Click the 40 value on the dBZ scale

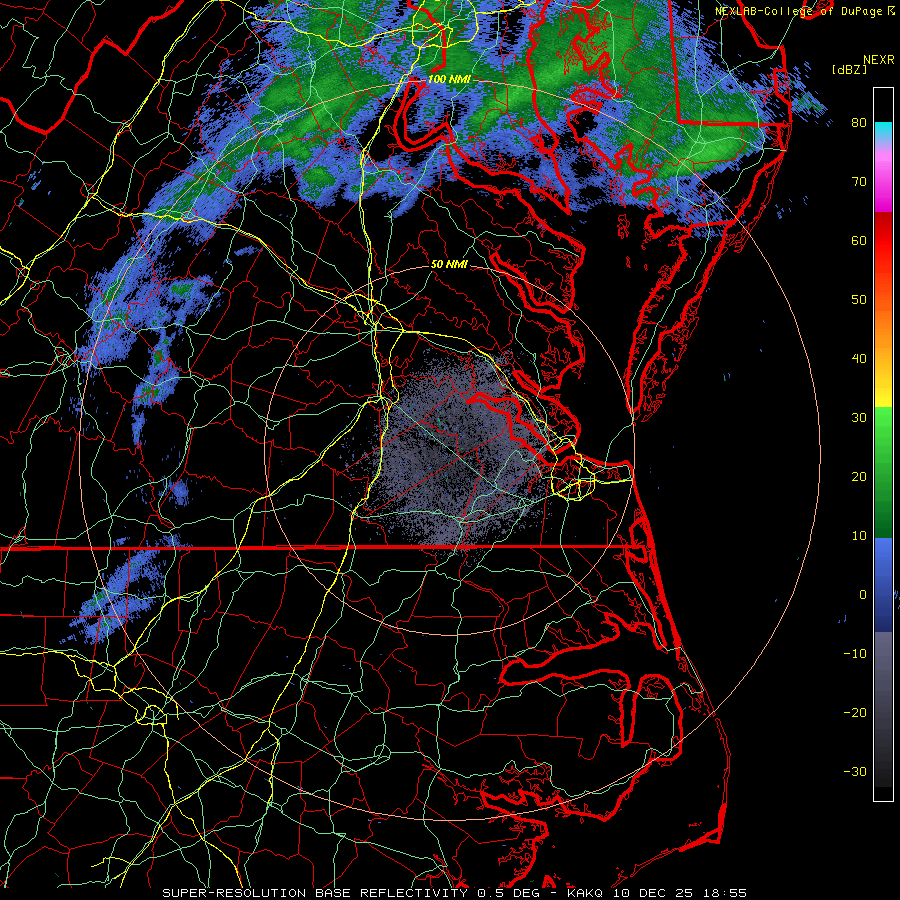point(859,359)
